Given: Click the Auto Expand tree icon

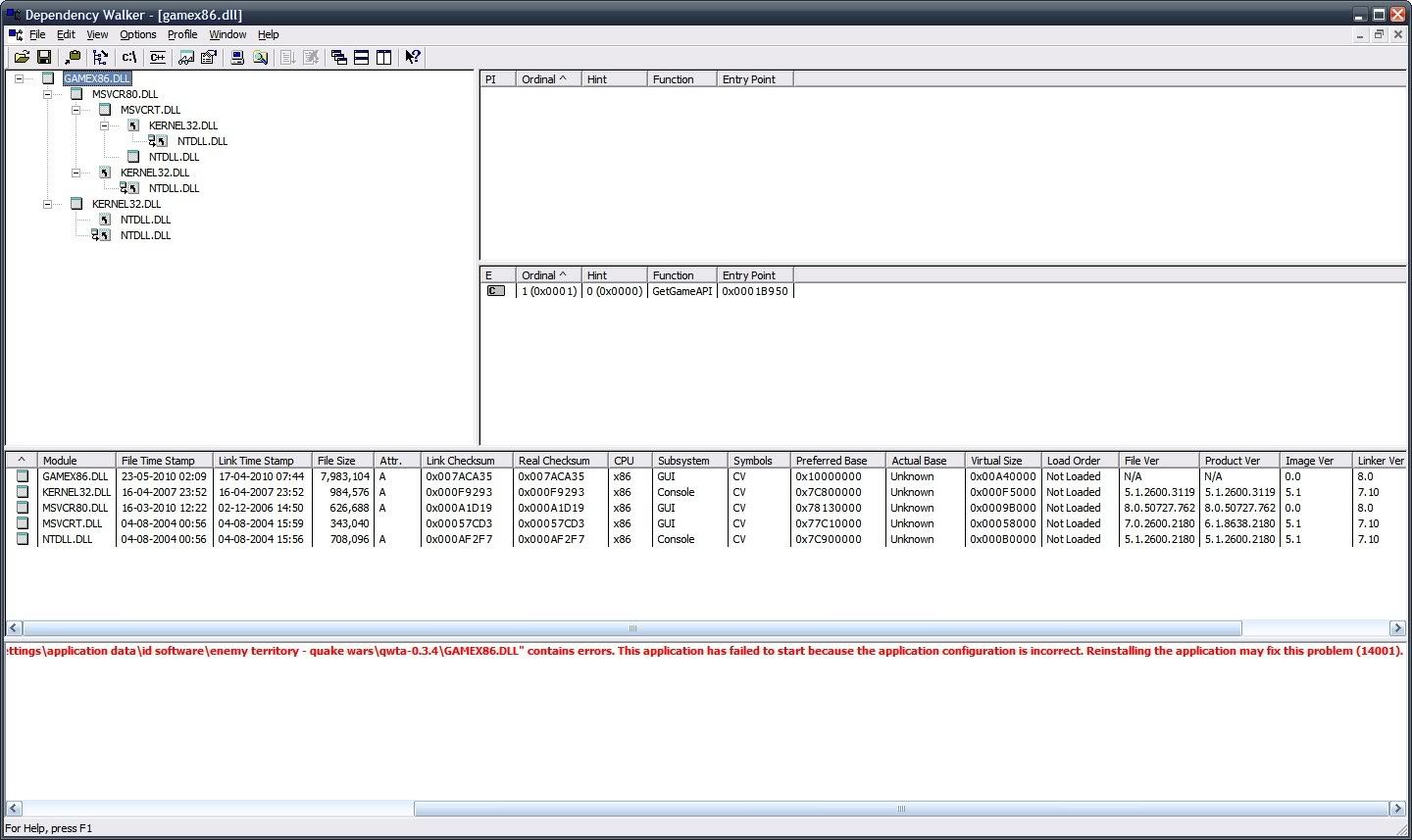Looking at the screenshot, I should [x=100, y=57].
